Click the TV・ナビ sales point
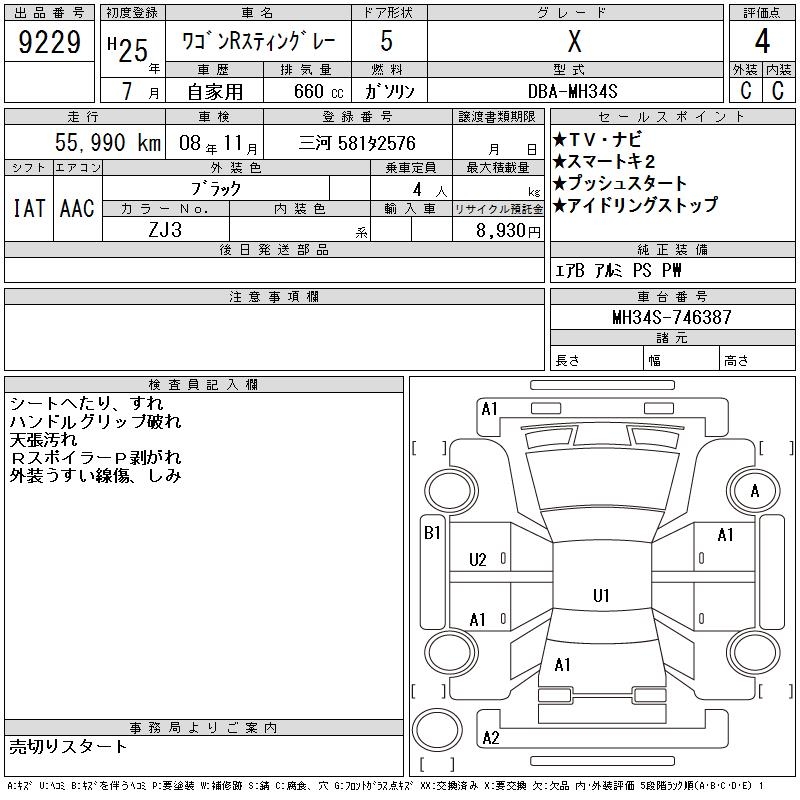Screen dimensions: 800x800 pyautogui.click(x=597, y=140)
